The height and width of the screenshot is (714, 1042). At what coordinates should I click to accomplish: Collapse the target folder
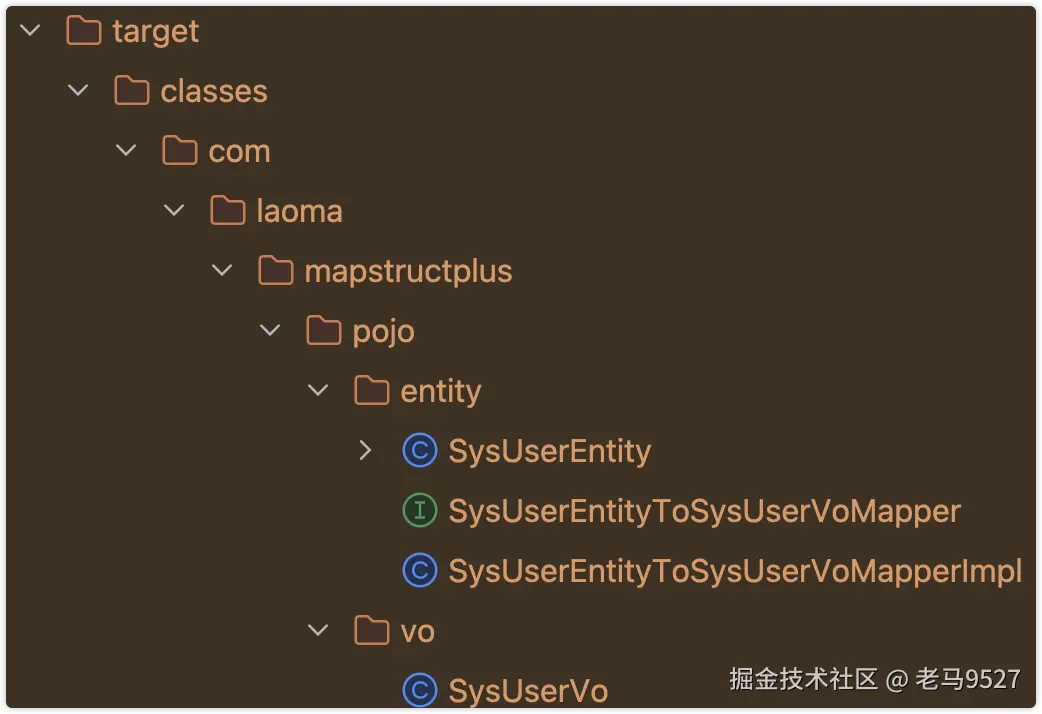(x=29, y=30)
